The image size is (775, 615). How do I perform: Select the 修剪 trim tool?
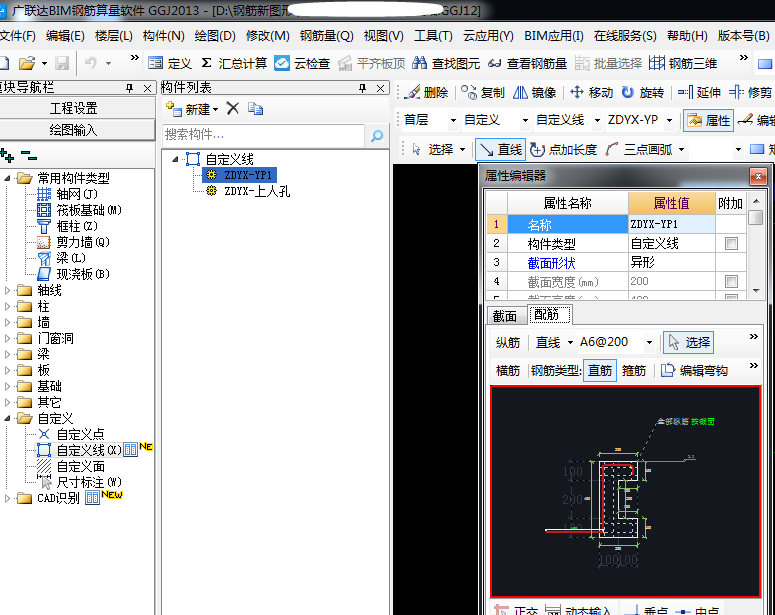(750, 92)
